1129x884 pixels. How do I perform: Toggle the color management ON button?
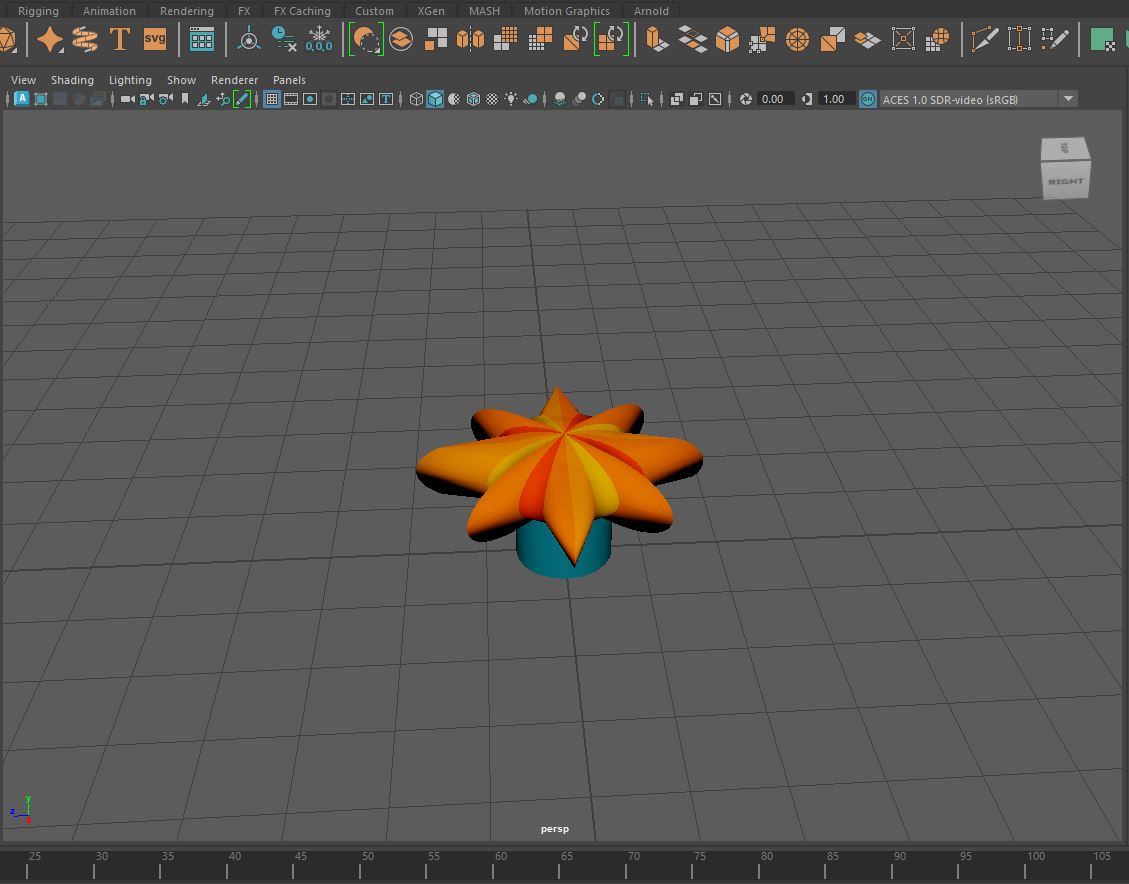click(x=867, y=99)
